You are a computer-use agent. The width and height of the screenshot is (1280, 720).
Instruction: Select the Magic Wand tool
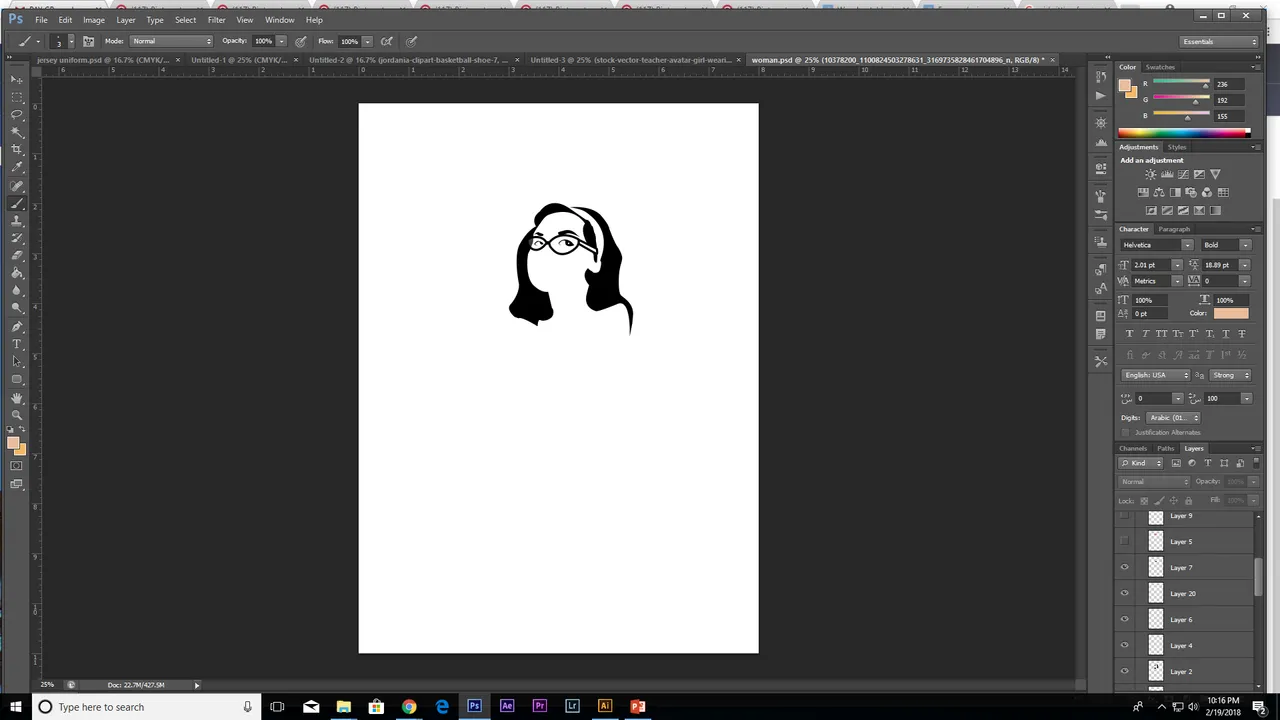17,132
